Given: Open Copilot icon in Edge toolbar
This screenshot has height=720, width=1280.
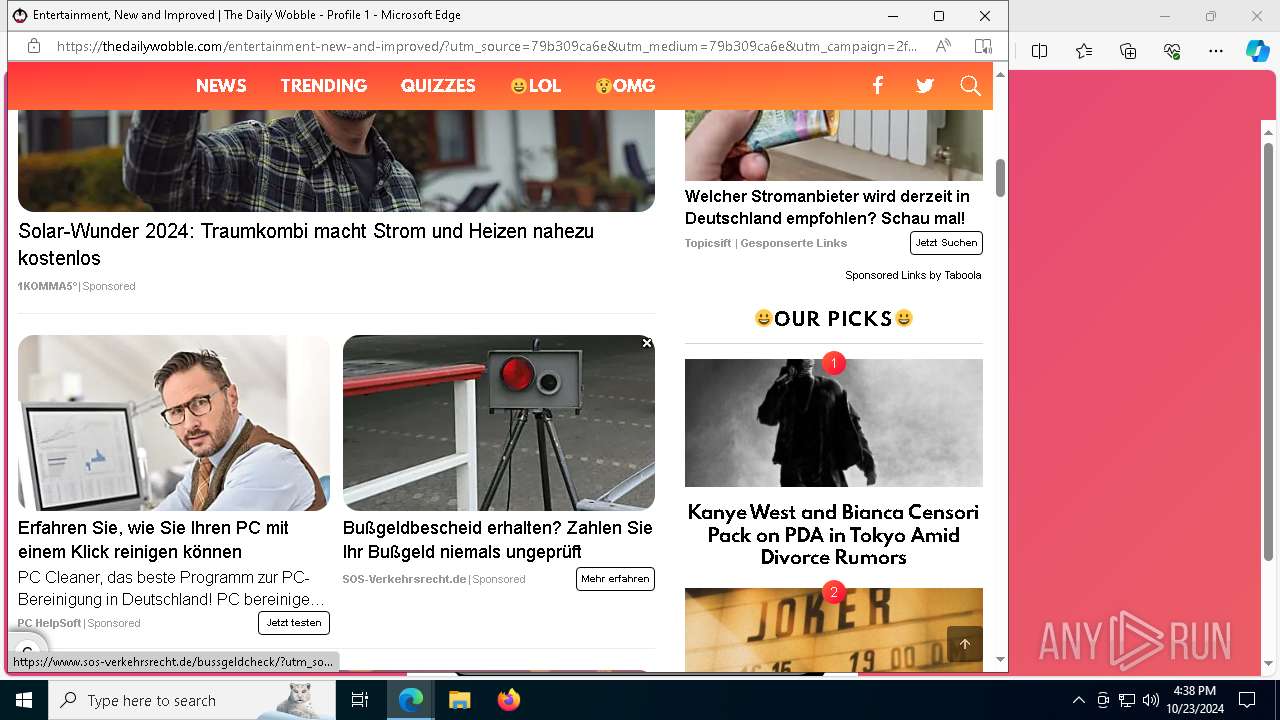Looking at the screenshot, I should pyautogui.click(x=1257, y=51).
